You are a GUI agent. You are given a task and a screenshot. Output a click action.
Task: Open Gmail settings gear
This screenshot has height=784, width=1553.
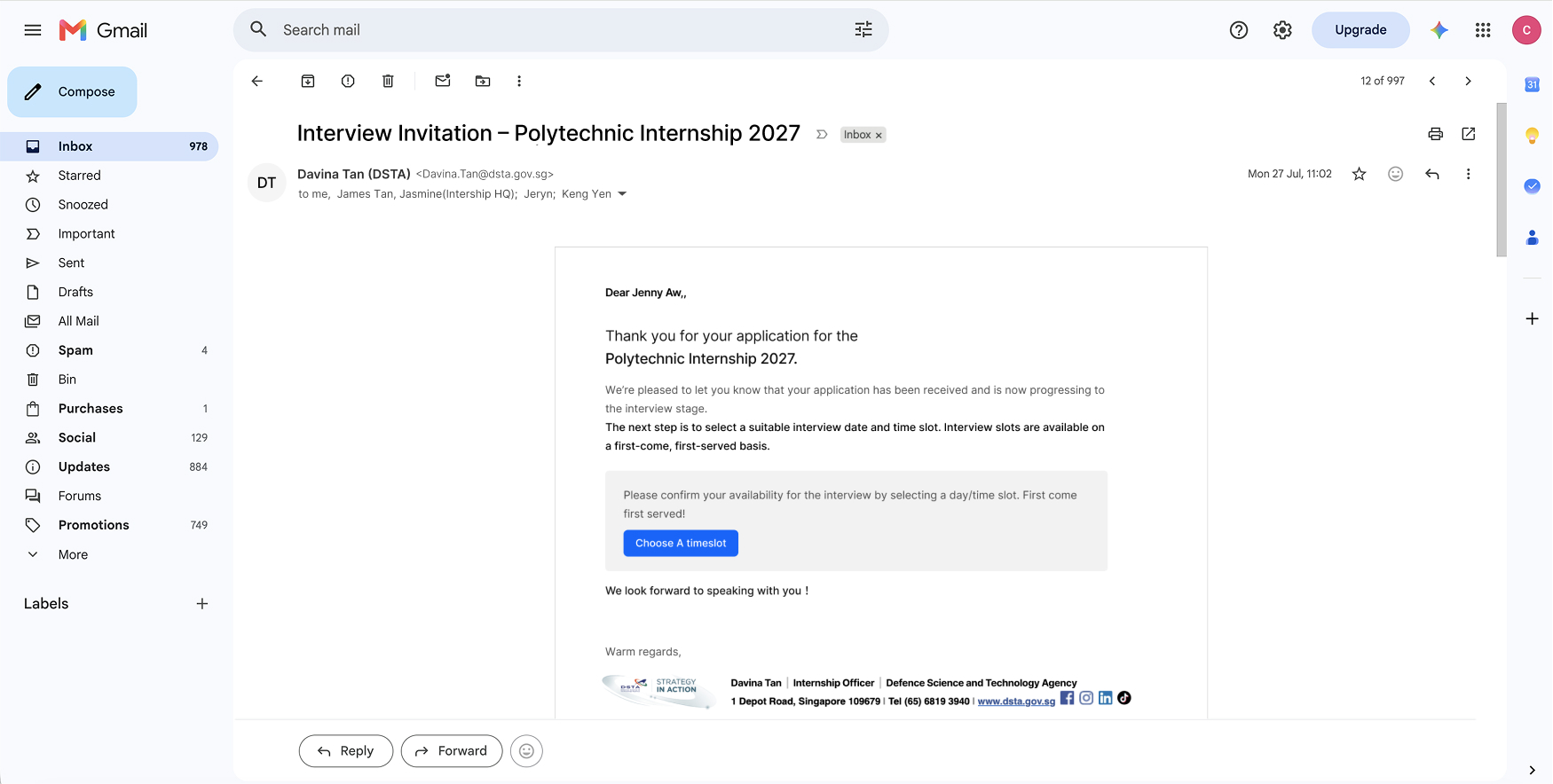(x=1282, y=30)
